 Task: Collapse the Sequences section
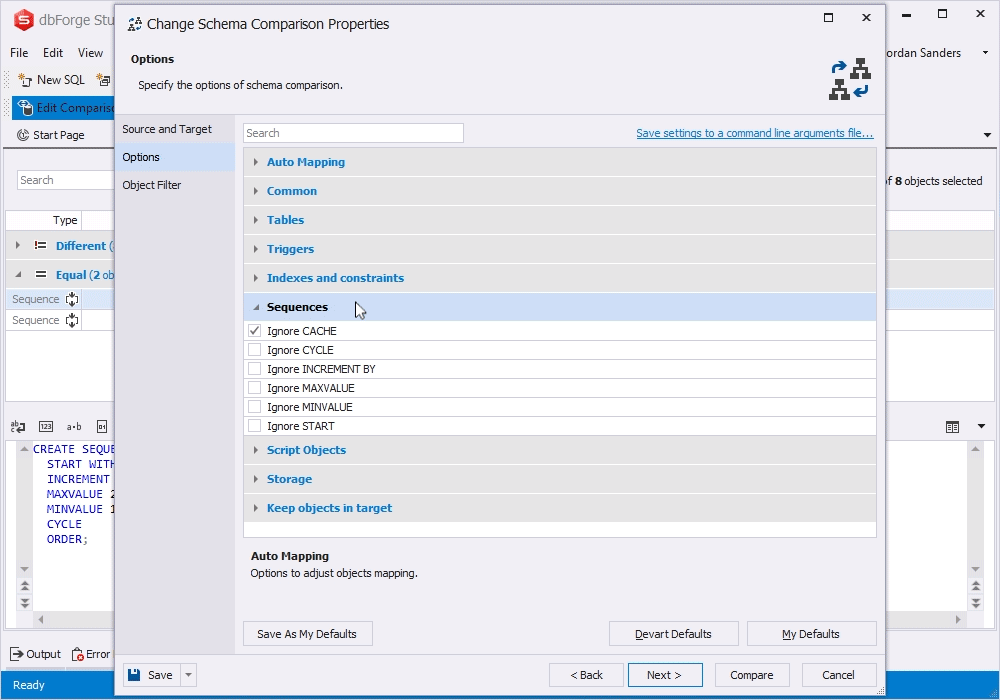coord(256,307)
